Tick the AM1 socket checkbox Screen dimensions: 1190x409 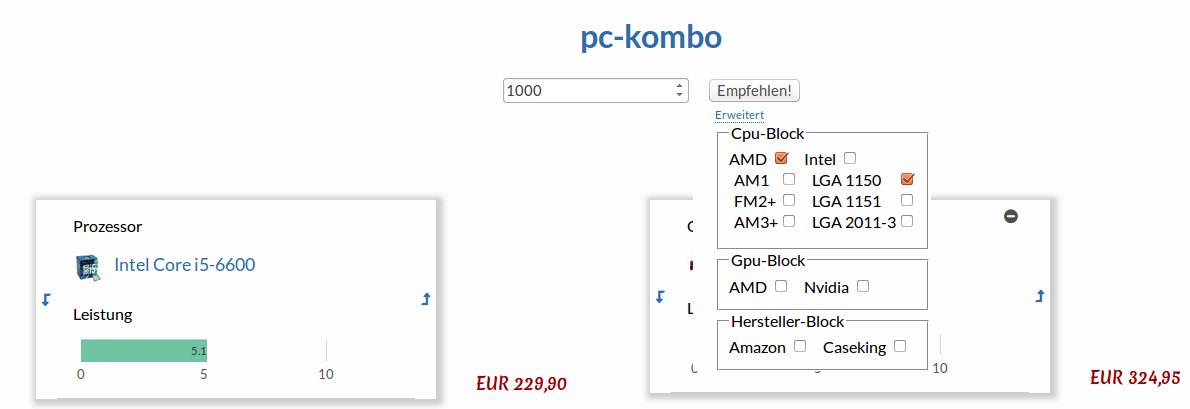click(x=789, y=180)
